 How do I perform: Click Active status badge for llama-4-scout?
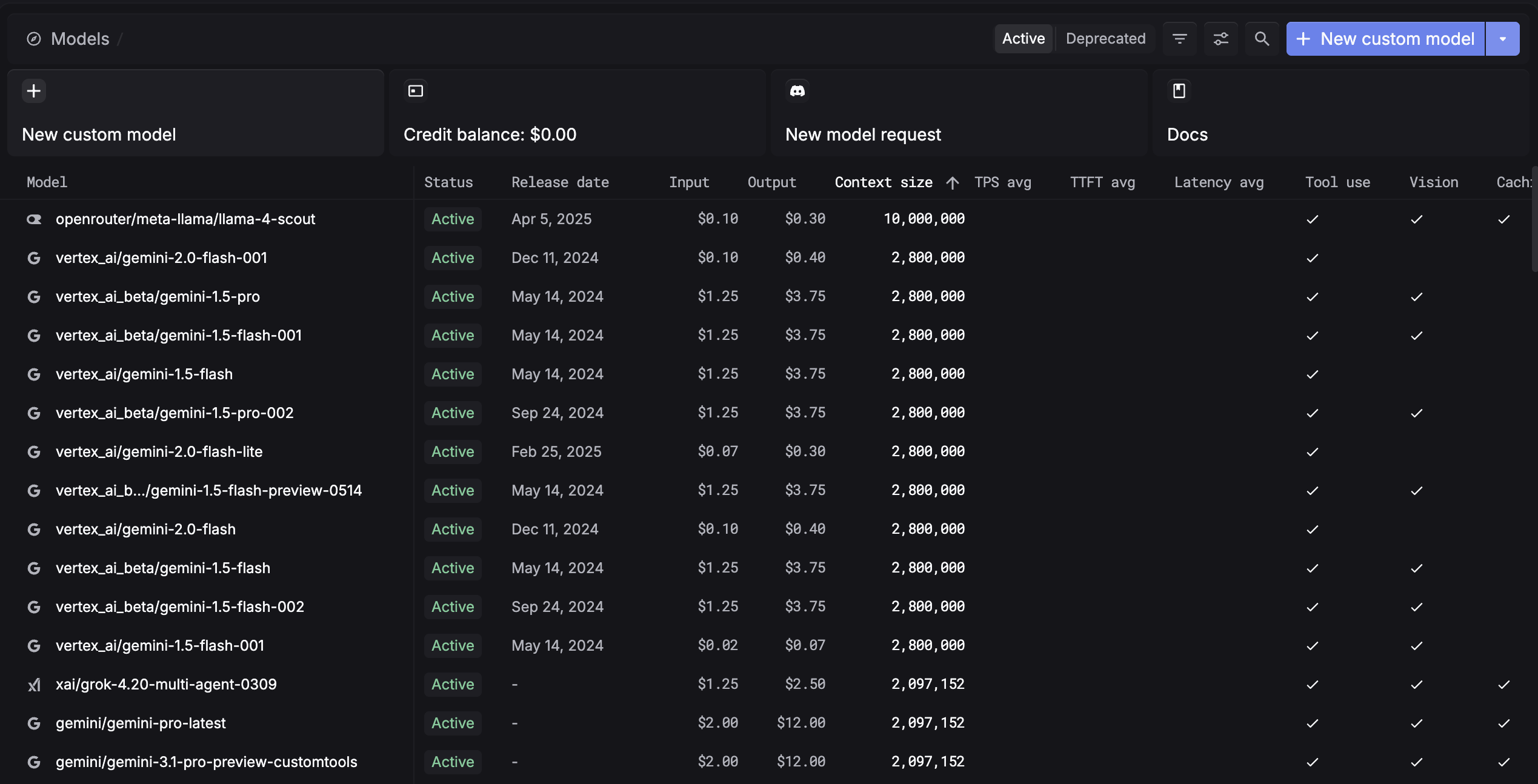coord(453,219)
